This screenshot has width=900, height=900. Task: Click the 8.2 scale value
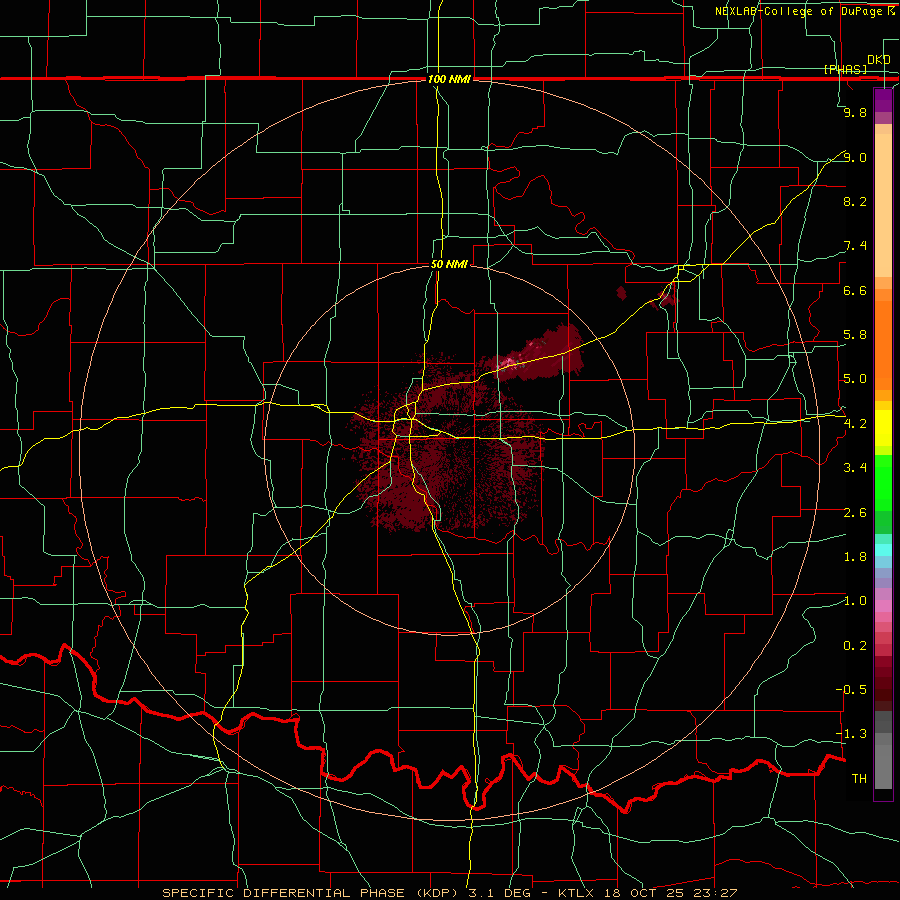coord(855,201)
